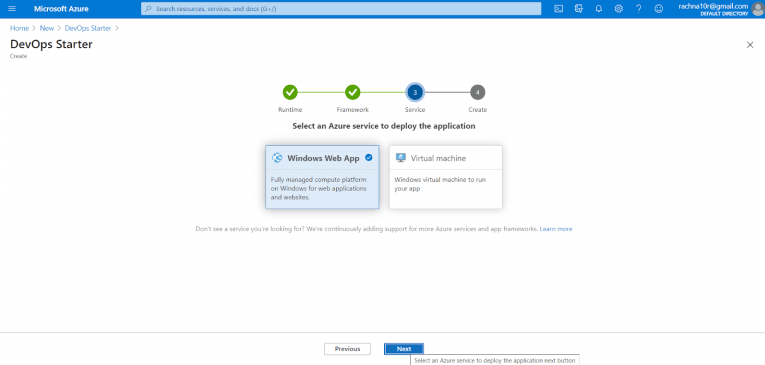The height and width of the screenshot is (365, 765).
Task: Click the Virtual machine monitor icon
Action: point(401,158)
